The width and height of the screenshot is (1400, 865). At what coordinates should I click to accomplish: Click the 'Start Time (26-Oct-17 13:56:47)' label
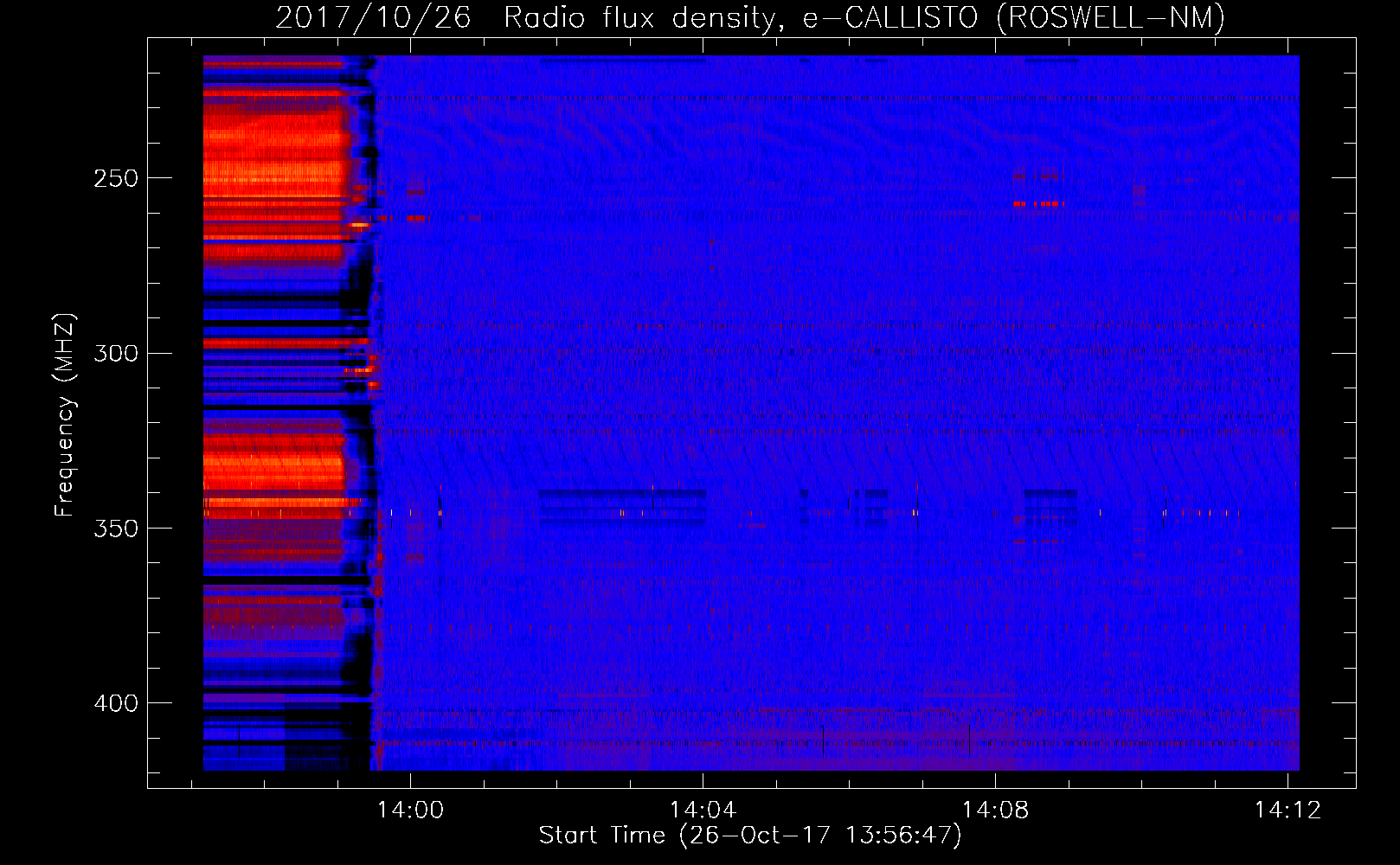(x=750, y=836)
